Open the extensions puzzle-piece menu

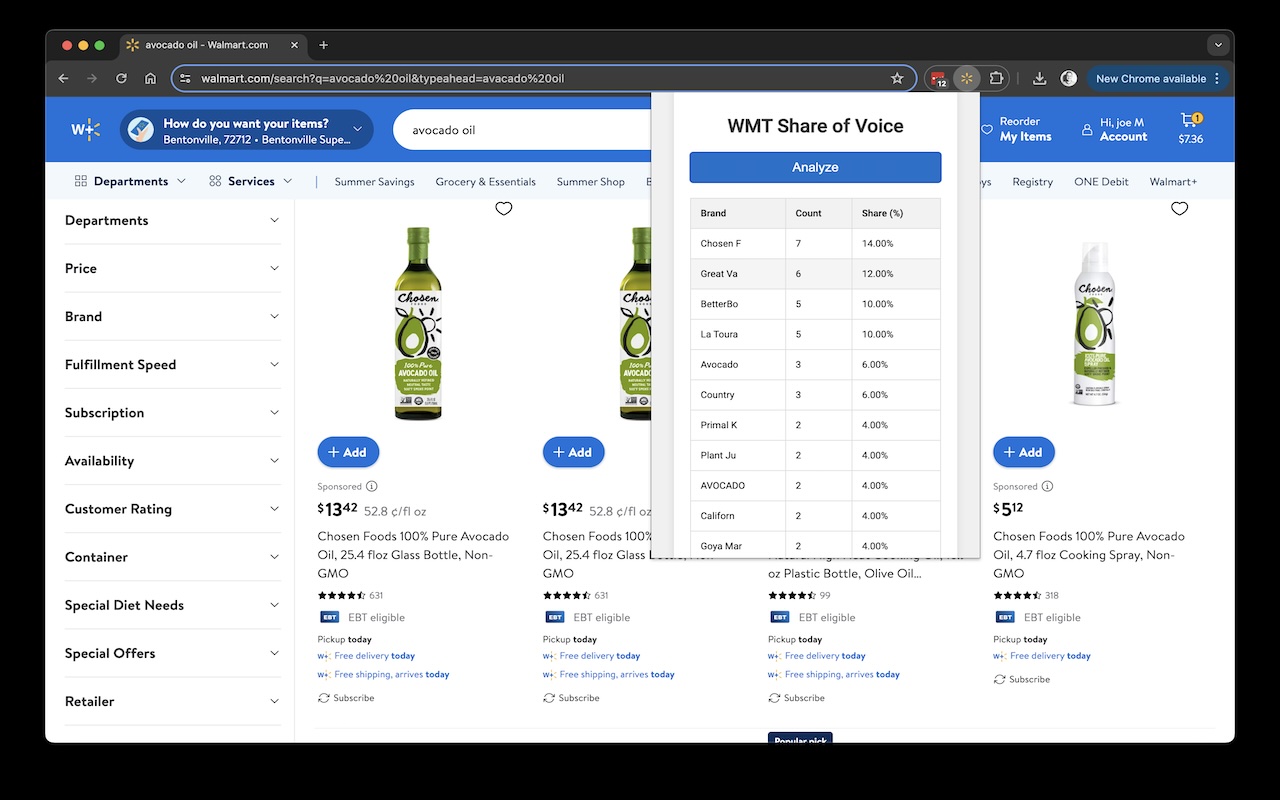[x=996, y=78]
